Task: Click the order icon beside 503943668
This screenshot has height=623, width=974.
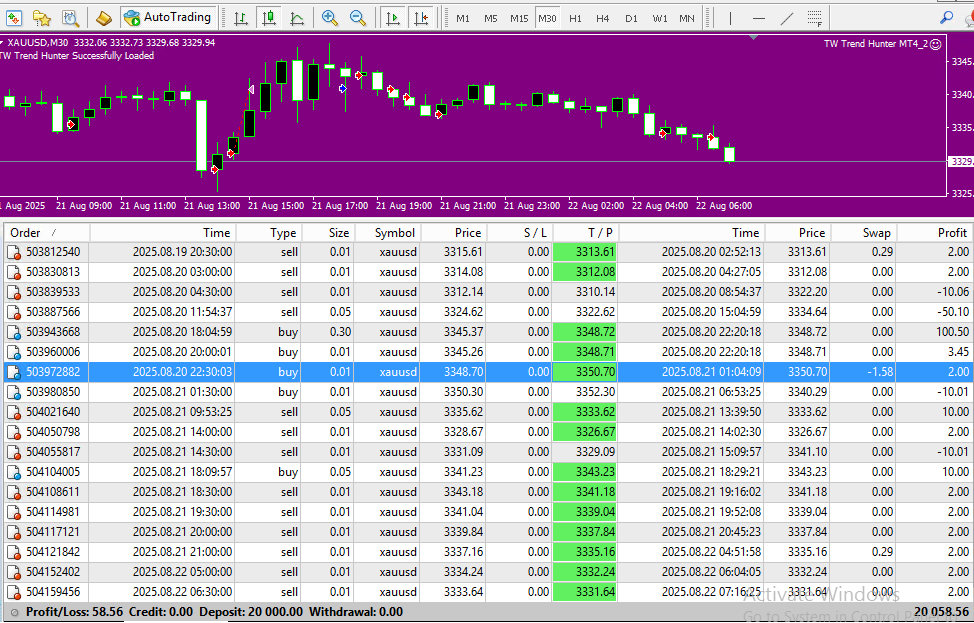Action: [14, 332]
